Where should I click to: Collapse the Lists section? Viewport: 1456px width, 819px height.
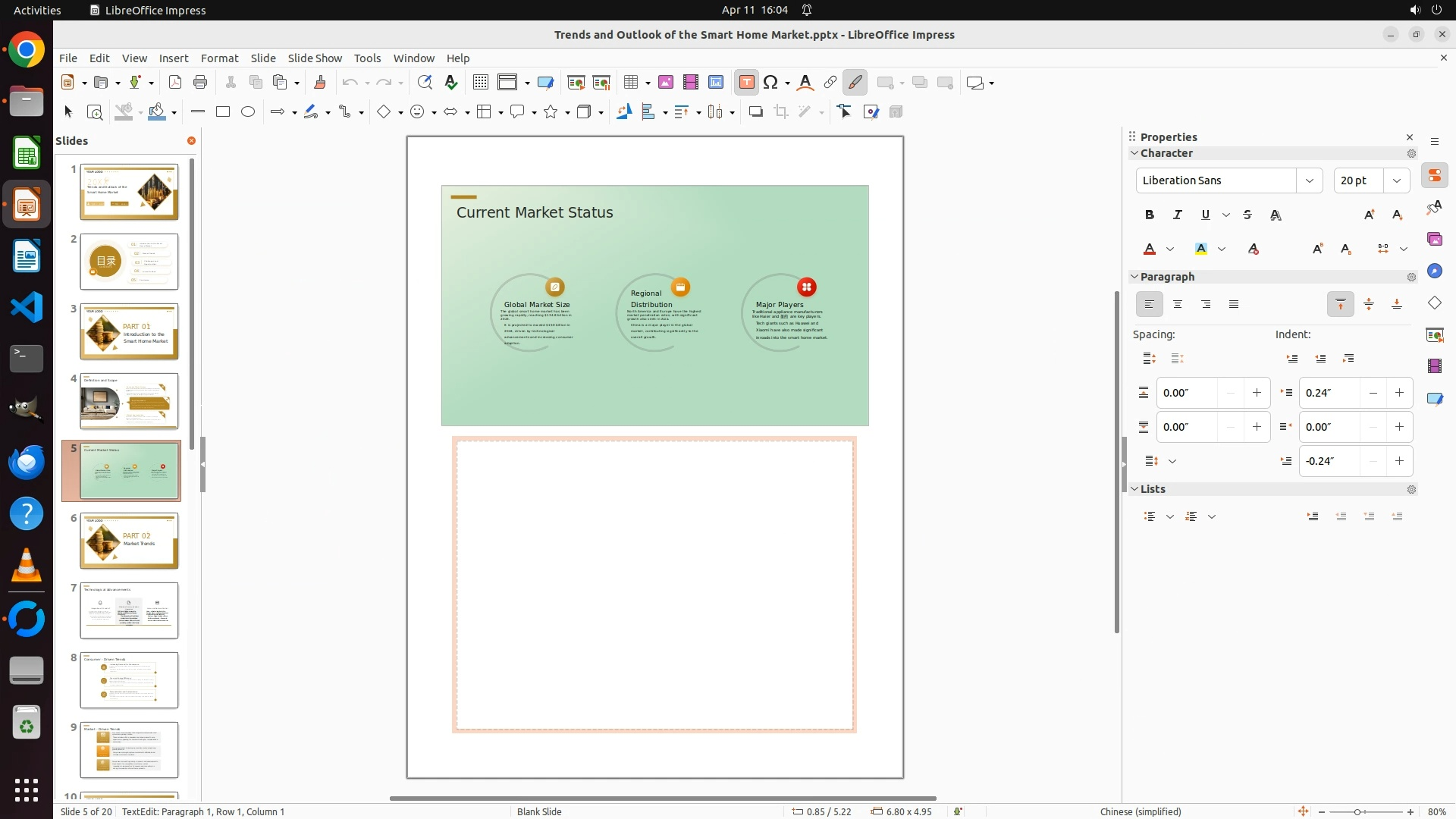(1135, 489)
